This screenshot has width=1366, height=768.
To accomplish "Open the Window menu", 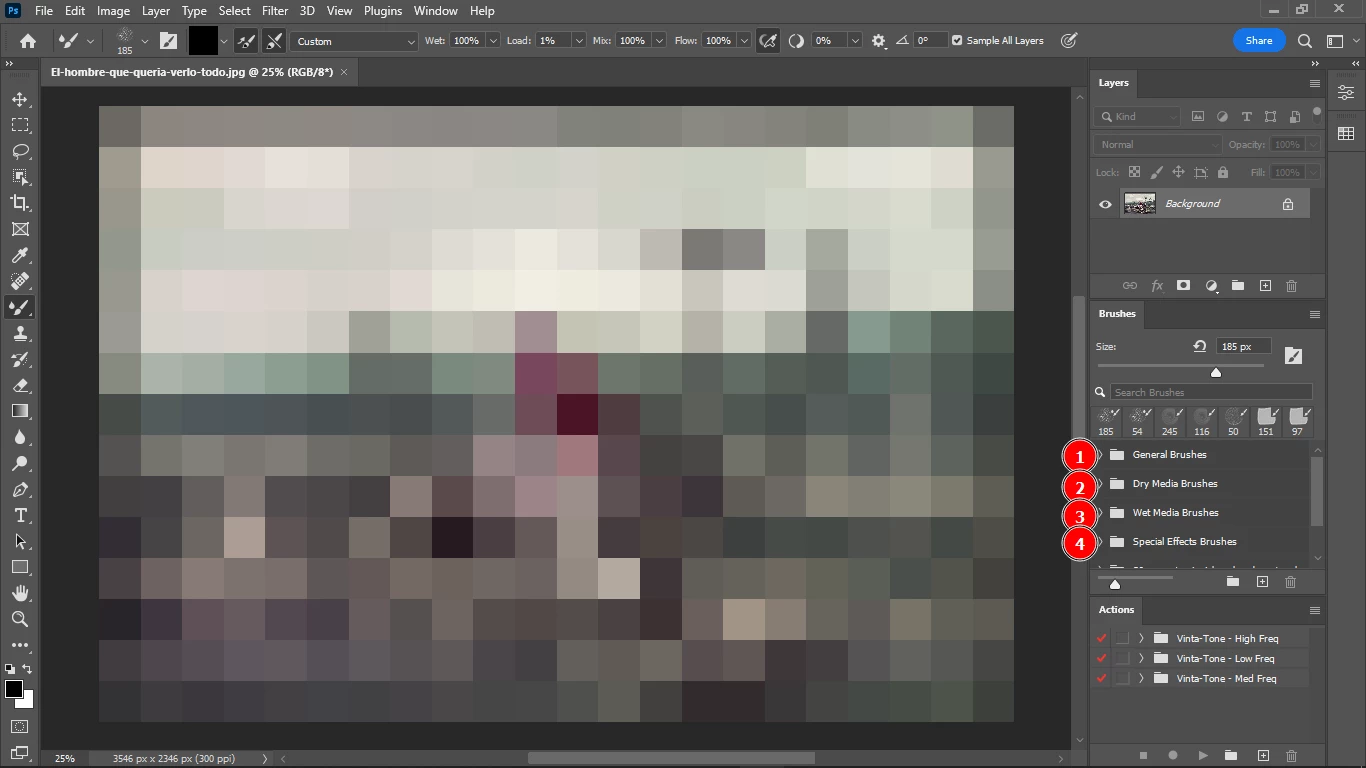I will click(436, 11).
